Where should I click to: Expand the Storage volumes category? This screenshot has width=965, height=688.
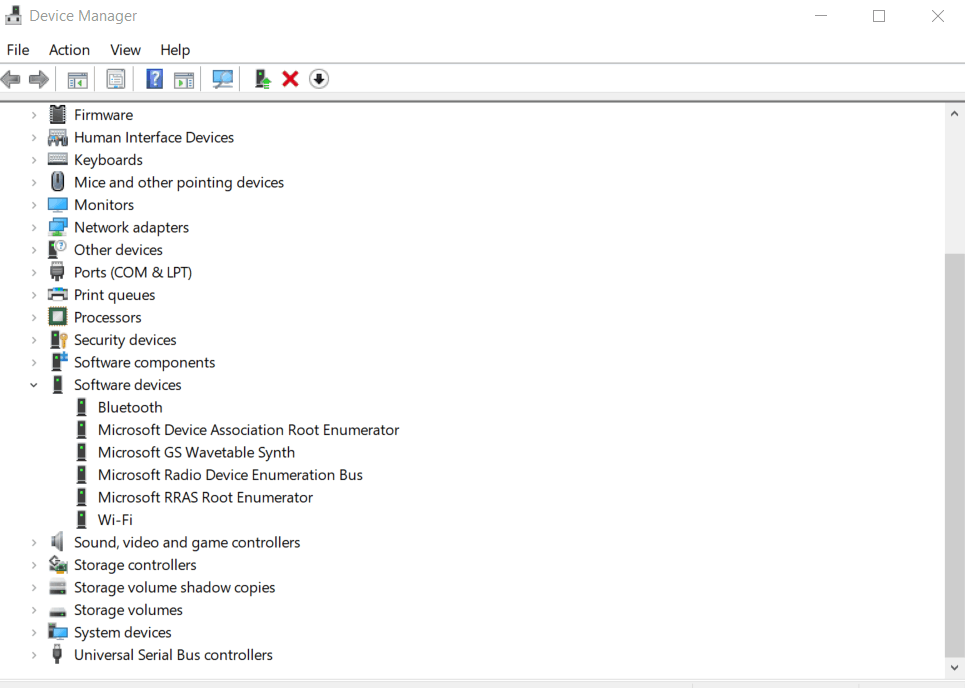click(34, 610)
